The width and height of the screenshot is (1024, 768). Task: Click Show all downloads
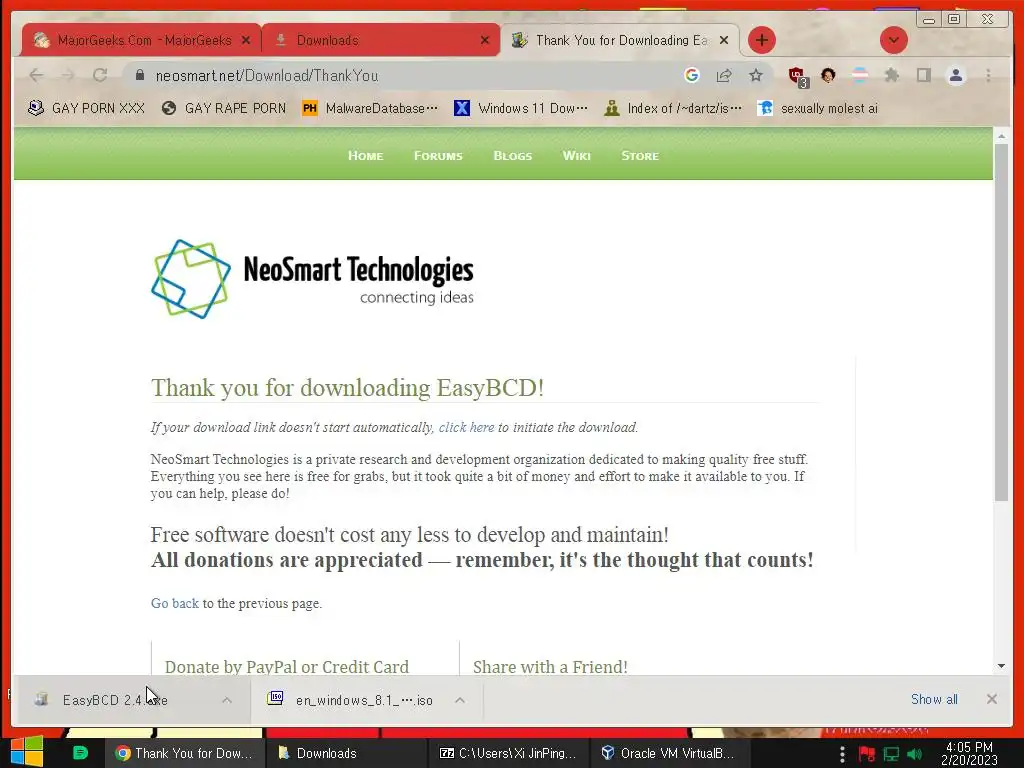tap(934, 699)
